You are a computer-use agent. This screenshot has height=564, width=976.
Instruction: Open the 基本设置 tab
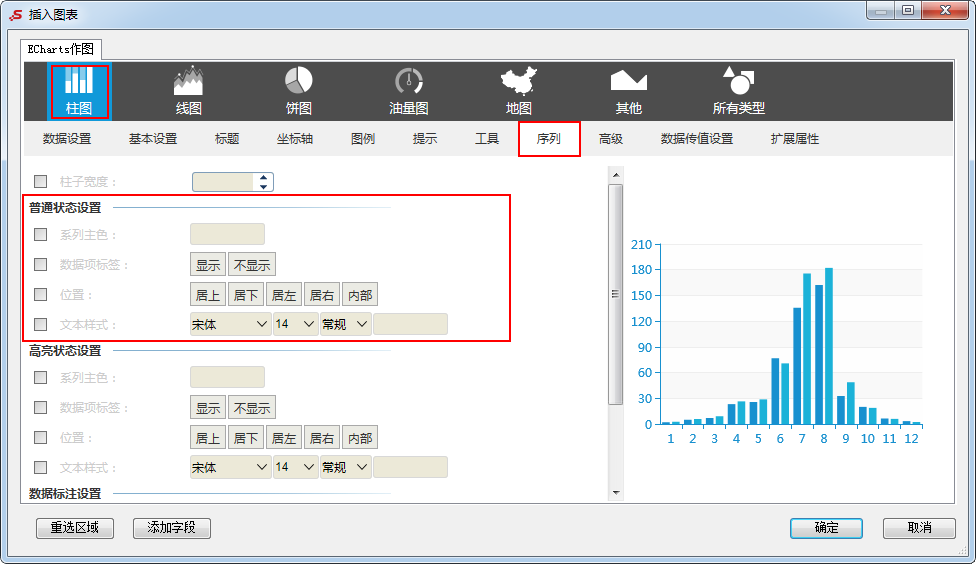(x=153, y=139)
